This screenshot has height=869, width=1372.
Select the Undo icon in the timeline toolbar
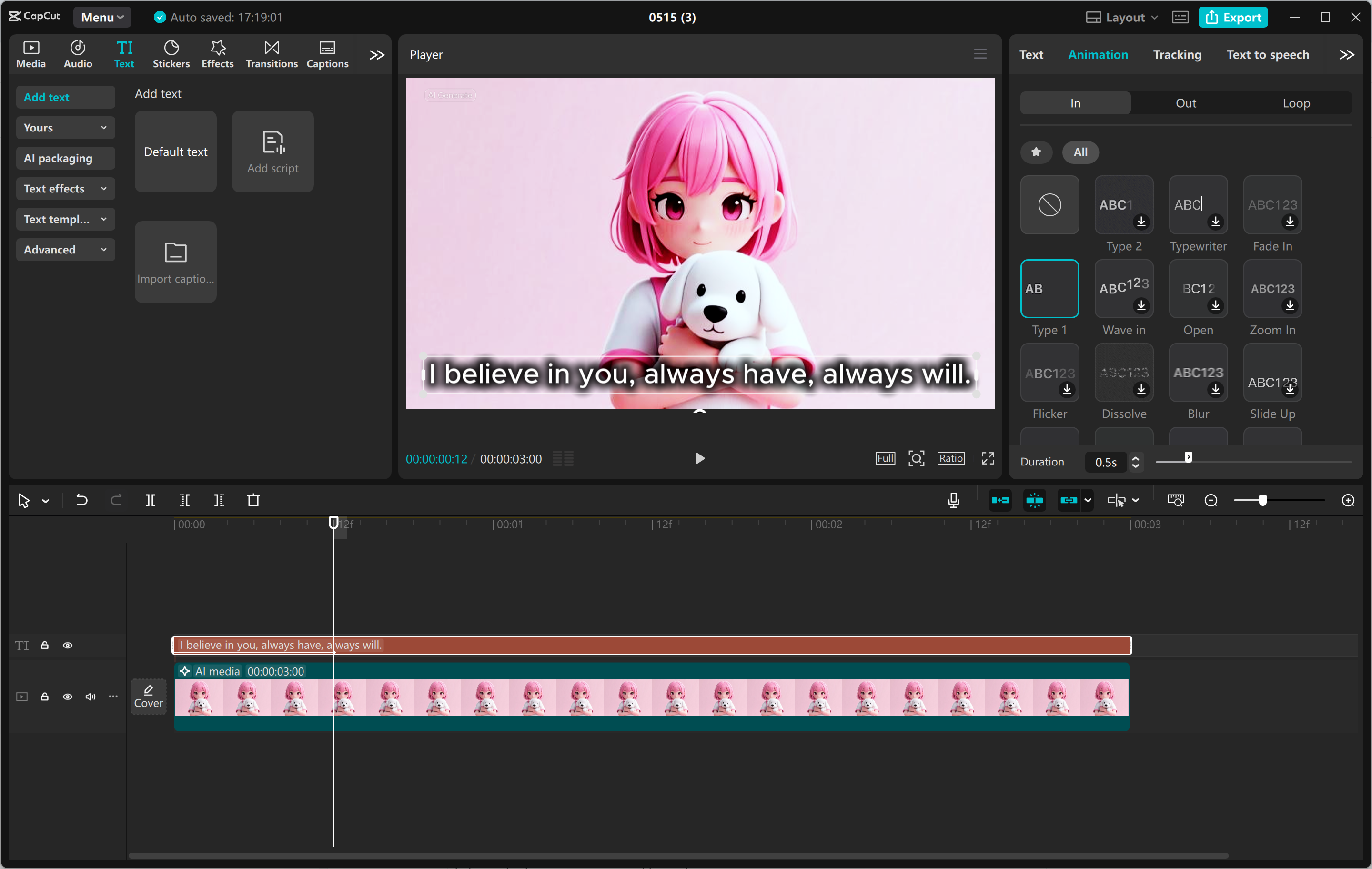[81, 500]
